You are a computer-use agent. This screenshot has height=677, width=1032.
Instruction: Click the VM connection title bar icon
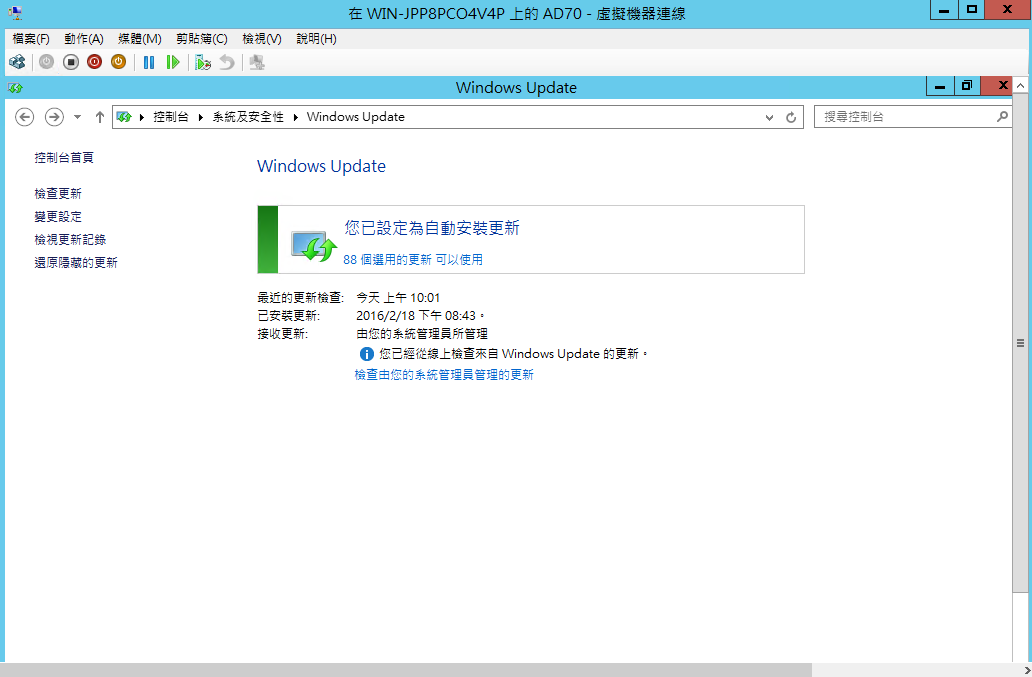14,12
